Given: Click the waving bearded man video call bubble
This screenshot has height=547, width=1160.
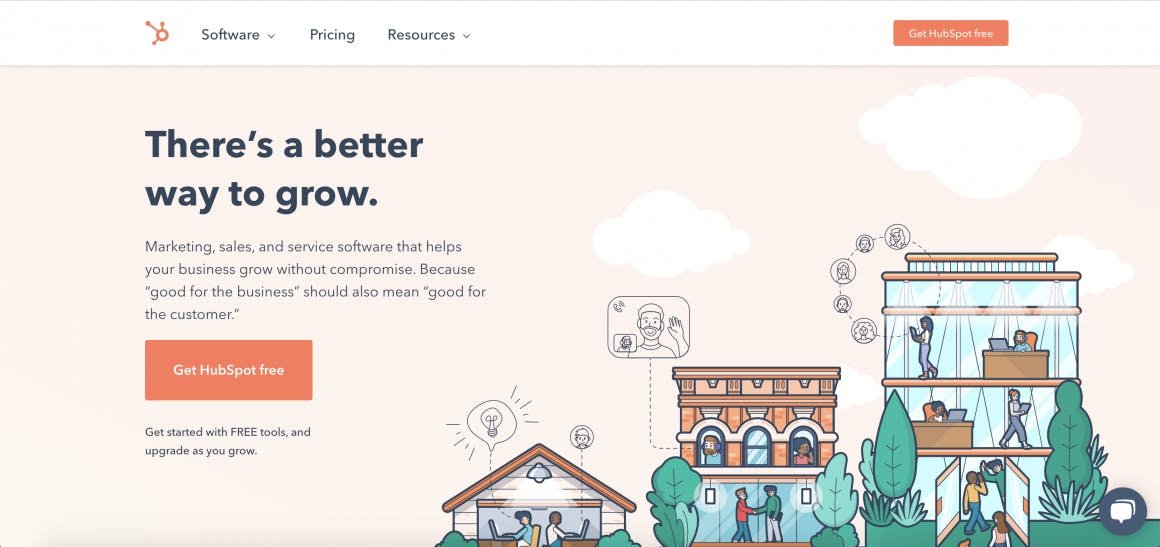Looking at the screenshot, I should [x=648, y=327].
